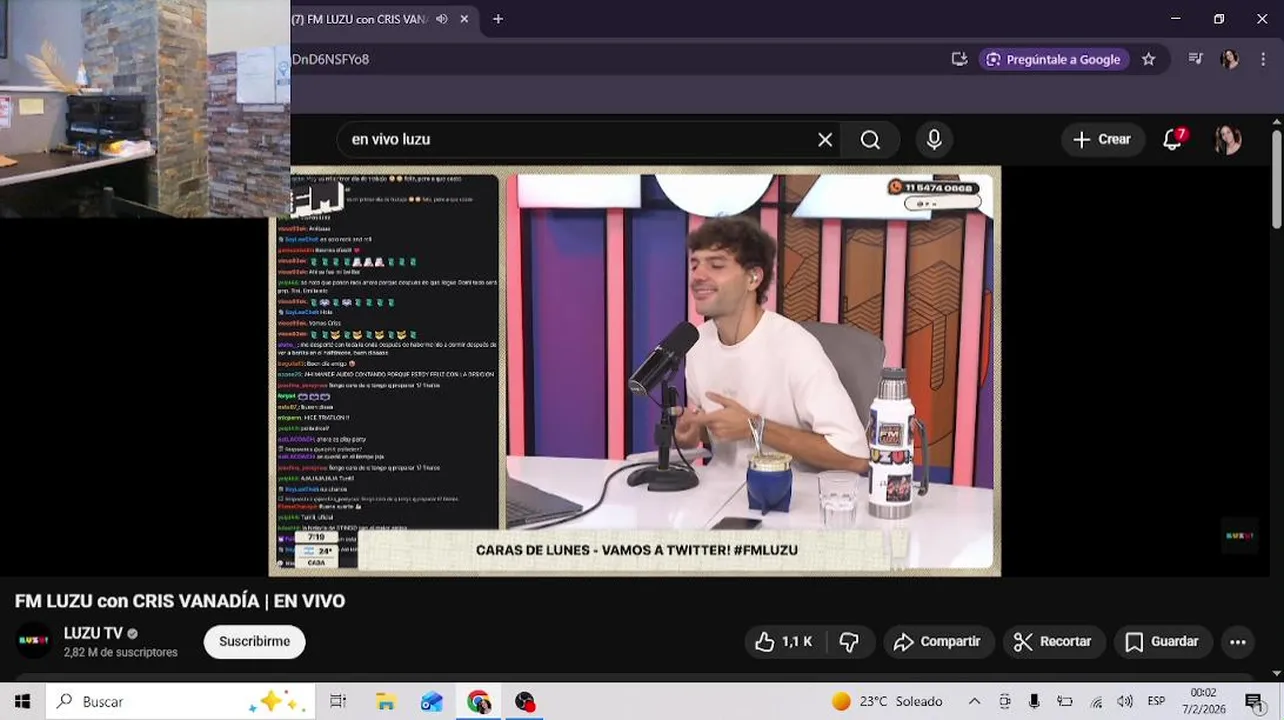Image resolution: width=1284 pixels, height=720 pixels.
Task: Open the YouTube account avatar menu
Action: tap(1228, 140)
